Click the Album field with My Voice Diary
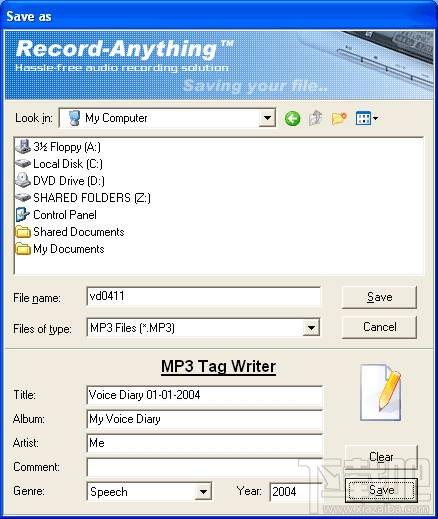 coord(204,419)
